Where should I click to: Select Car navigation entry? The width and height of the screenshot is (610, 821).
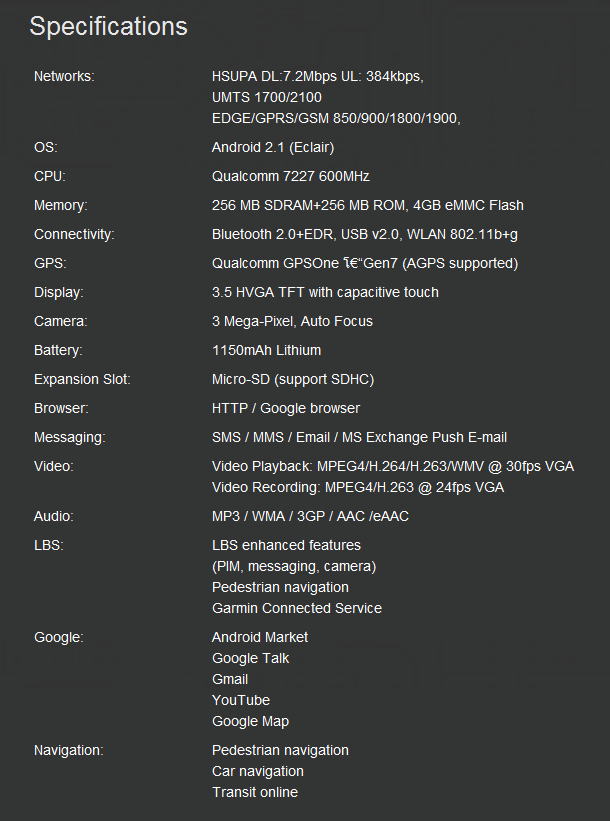pos(258,771)
